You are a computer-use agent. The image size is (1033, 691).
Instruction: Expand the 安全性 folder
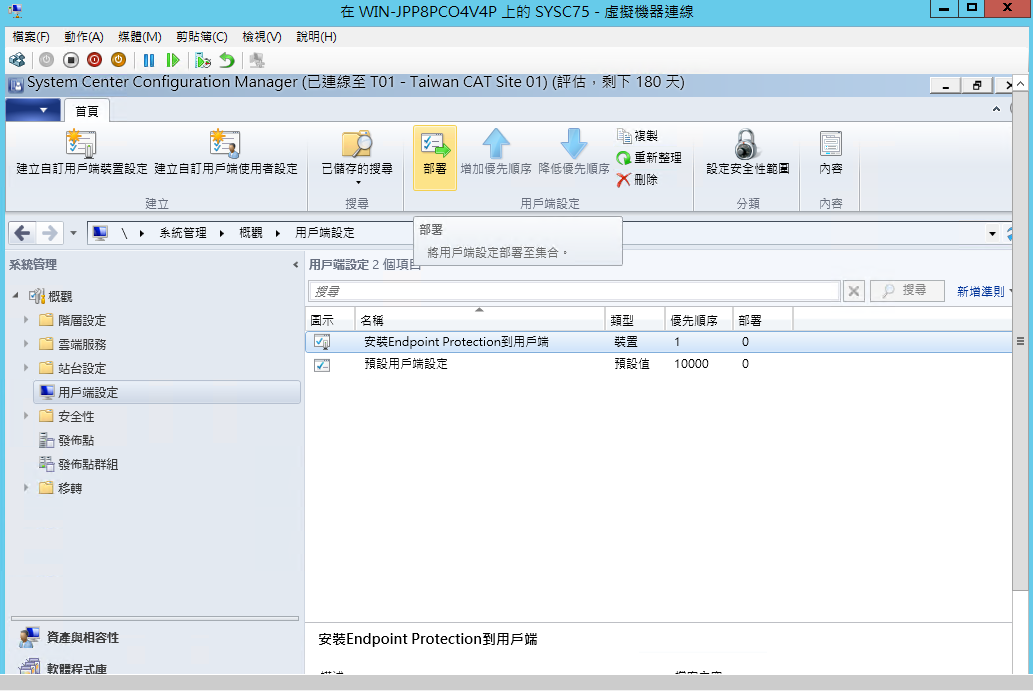(26, 416)
